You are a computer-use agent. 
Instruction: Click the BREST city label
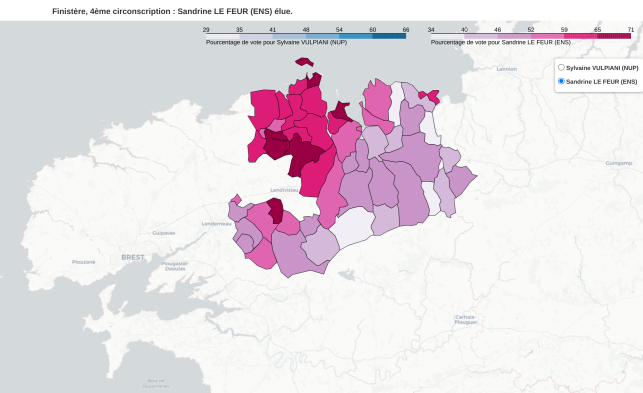tap(133, 257)
